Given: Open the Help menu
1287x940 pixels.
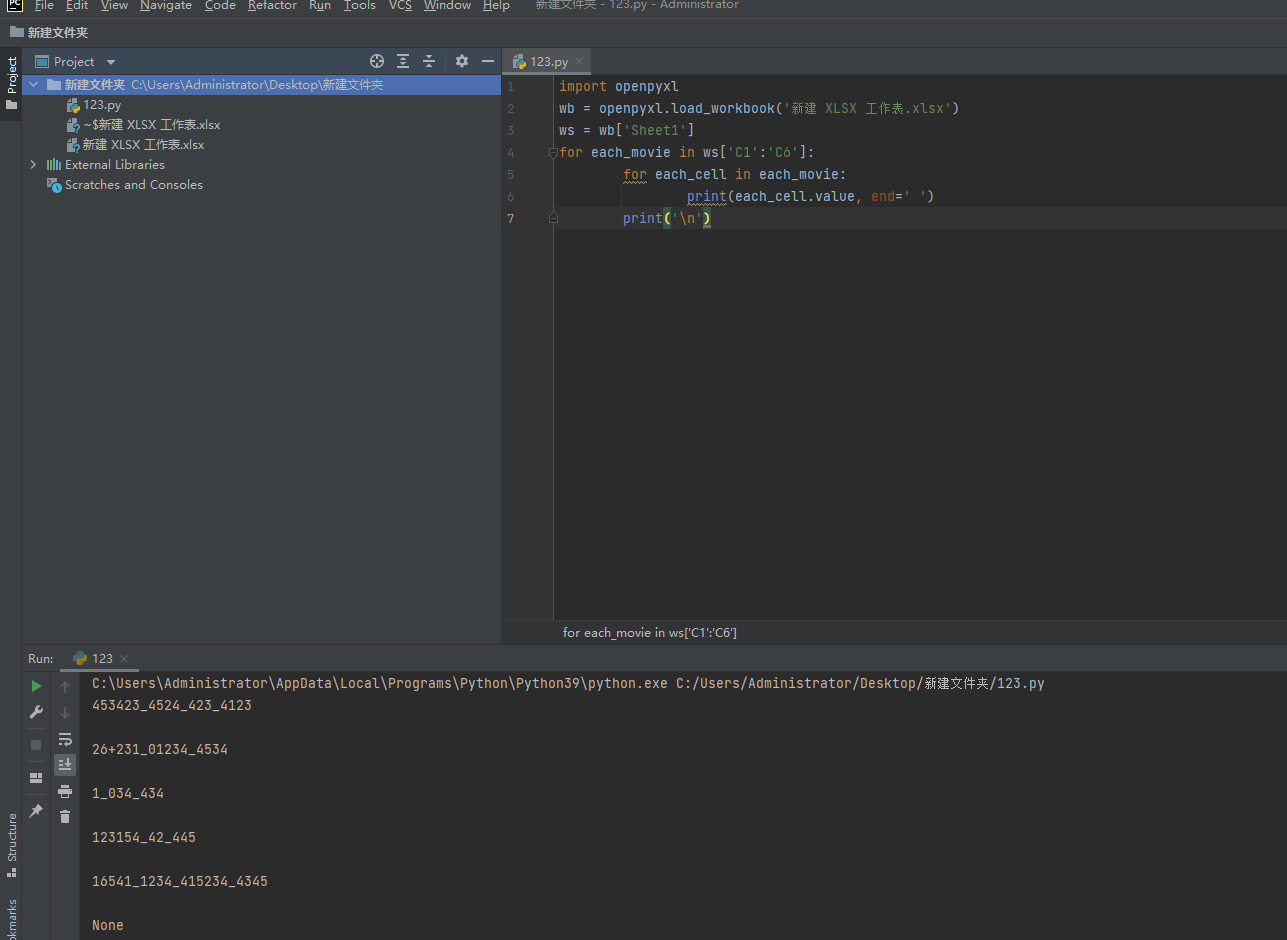Looking at the screenshot, I should (x=496, y=5).
